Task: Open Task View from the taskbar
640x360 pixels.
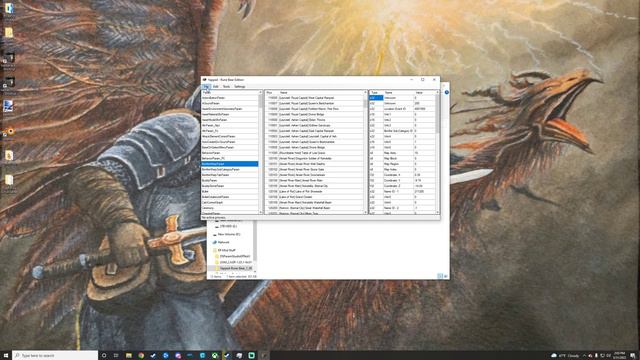Action: coord(116,356)
